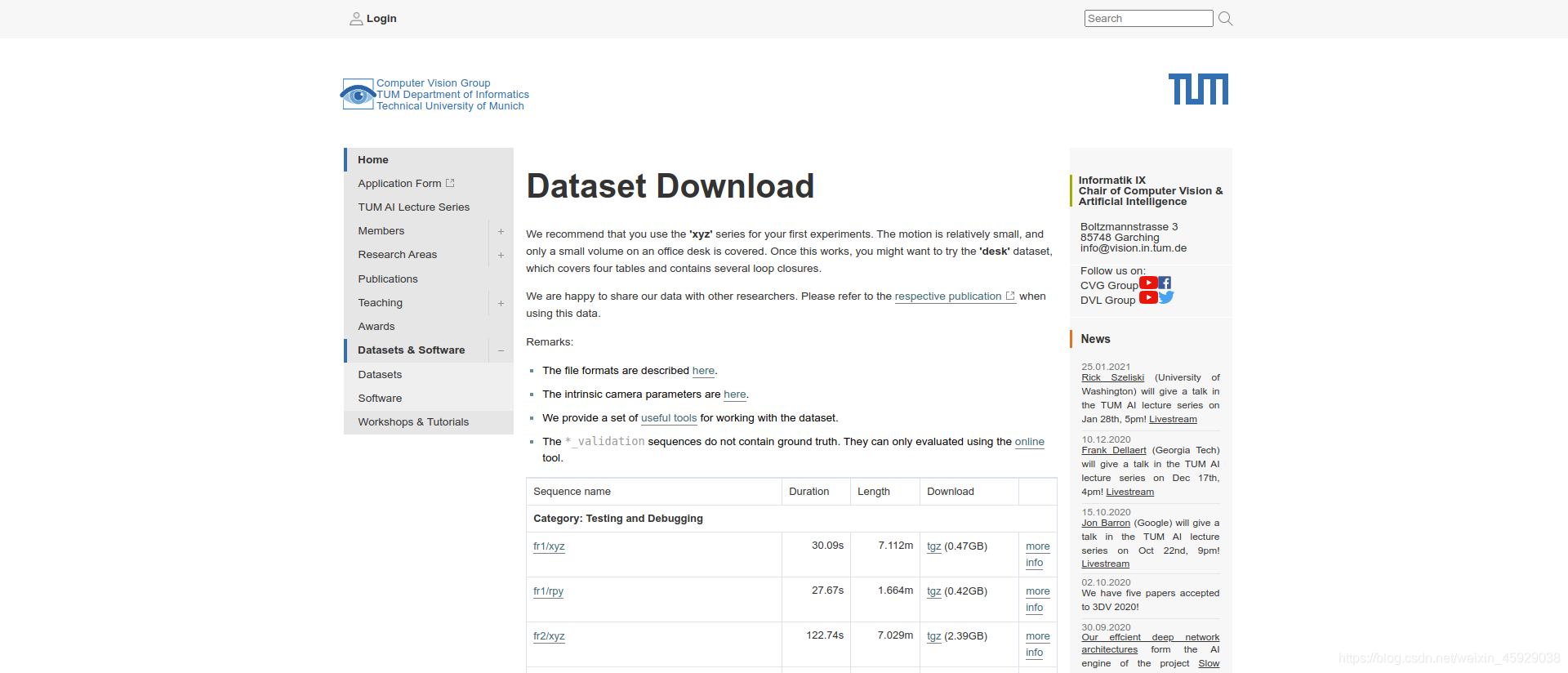Open CVG Group Facebook icon
This screenshot has height=673, width=1568.
coord(1165,283)
